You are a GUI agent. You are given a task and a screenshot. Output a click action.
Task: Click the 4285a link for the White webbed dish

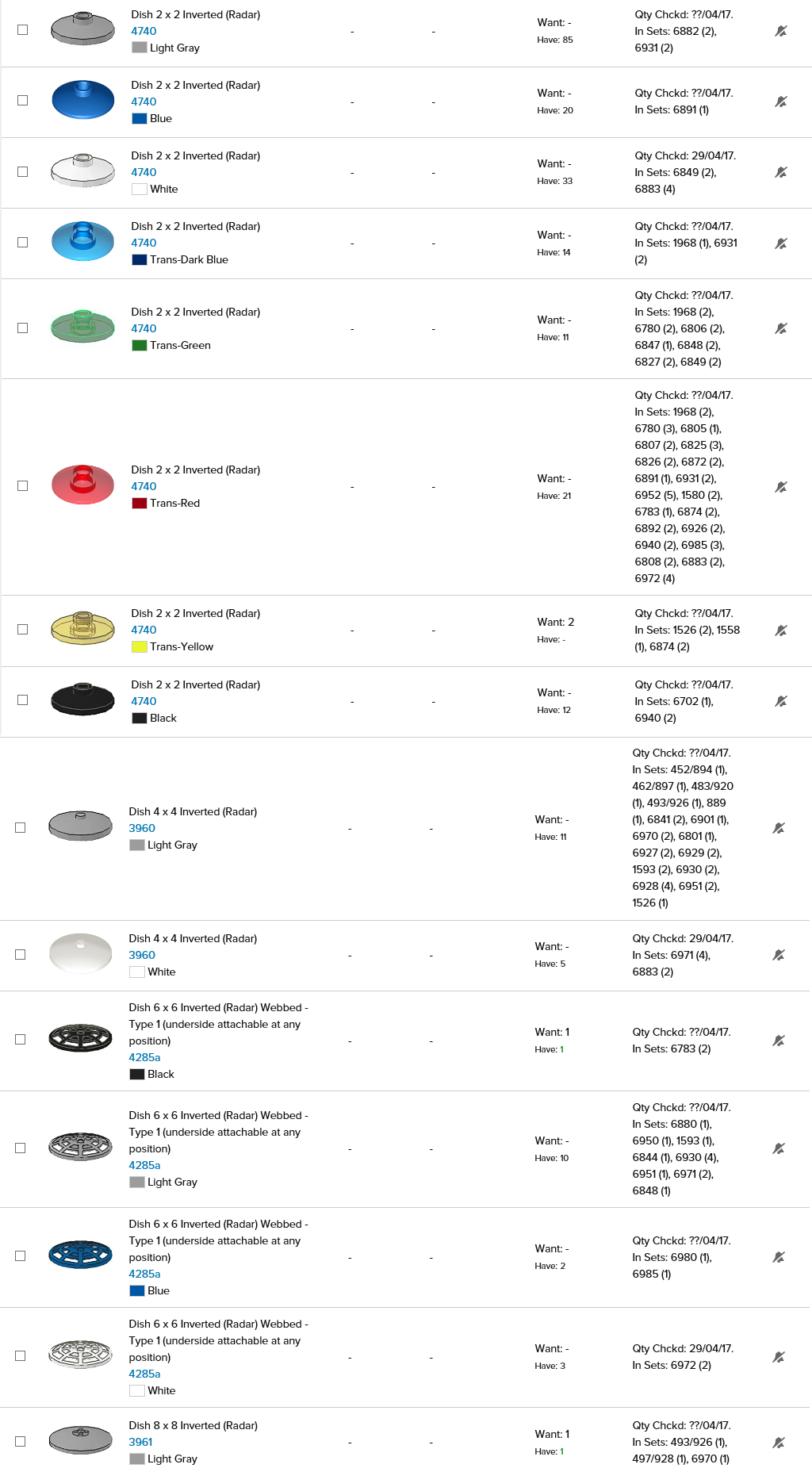(144, 1374)
